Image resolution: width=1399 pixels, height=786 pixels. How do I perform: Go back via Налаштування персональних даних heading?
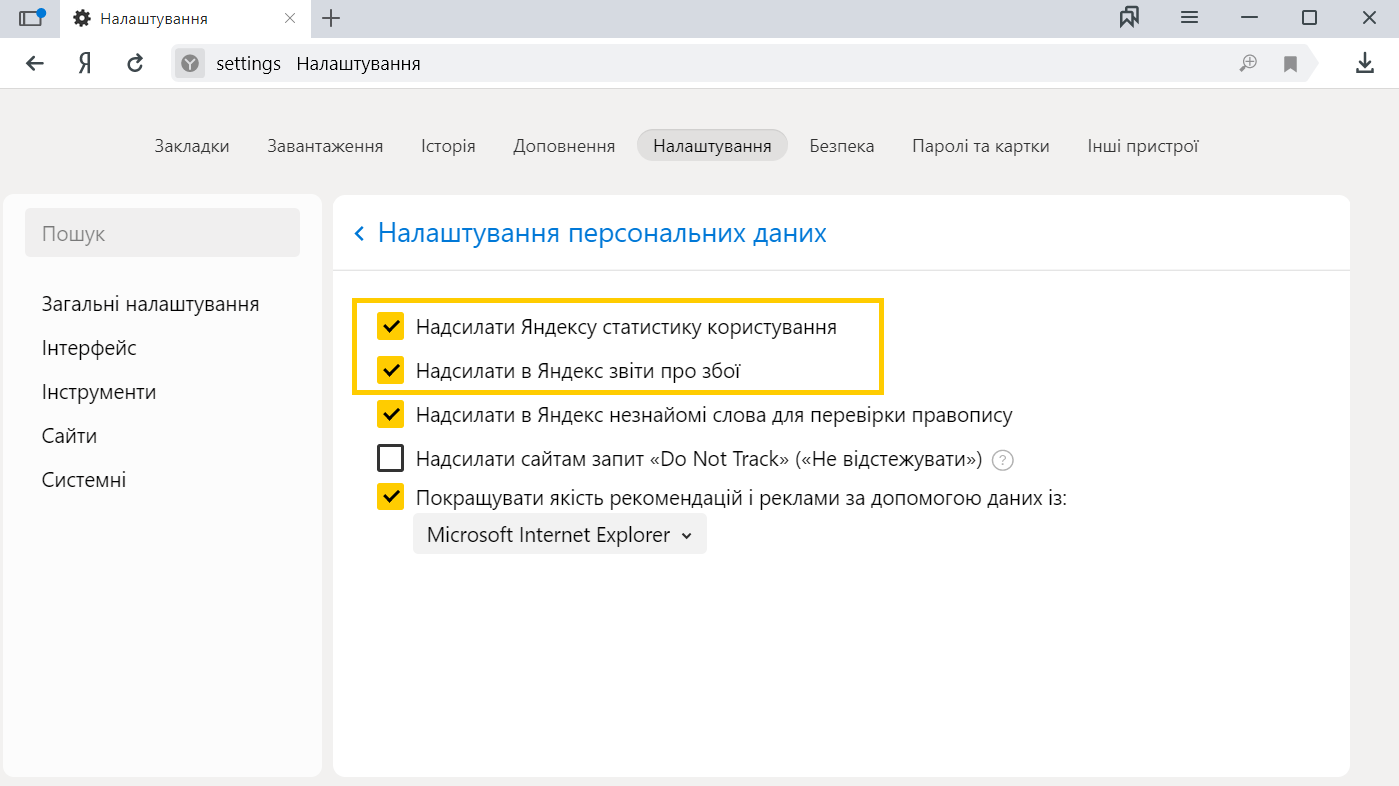(x=602, y=233)
